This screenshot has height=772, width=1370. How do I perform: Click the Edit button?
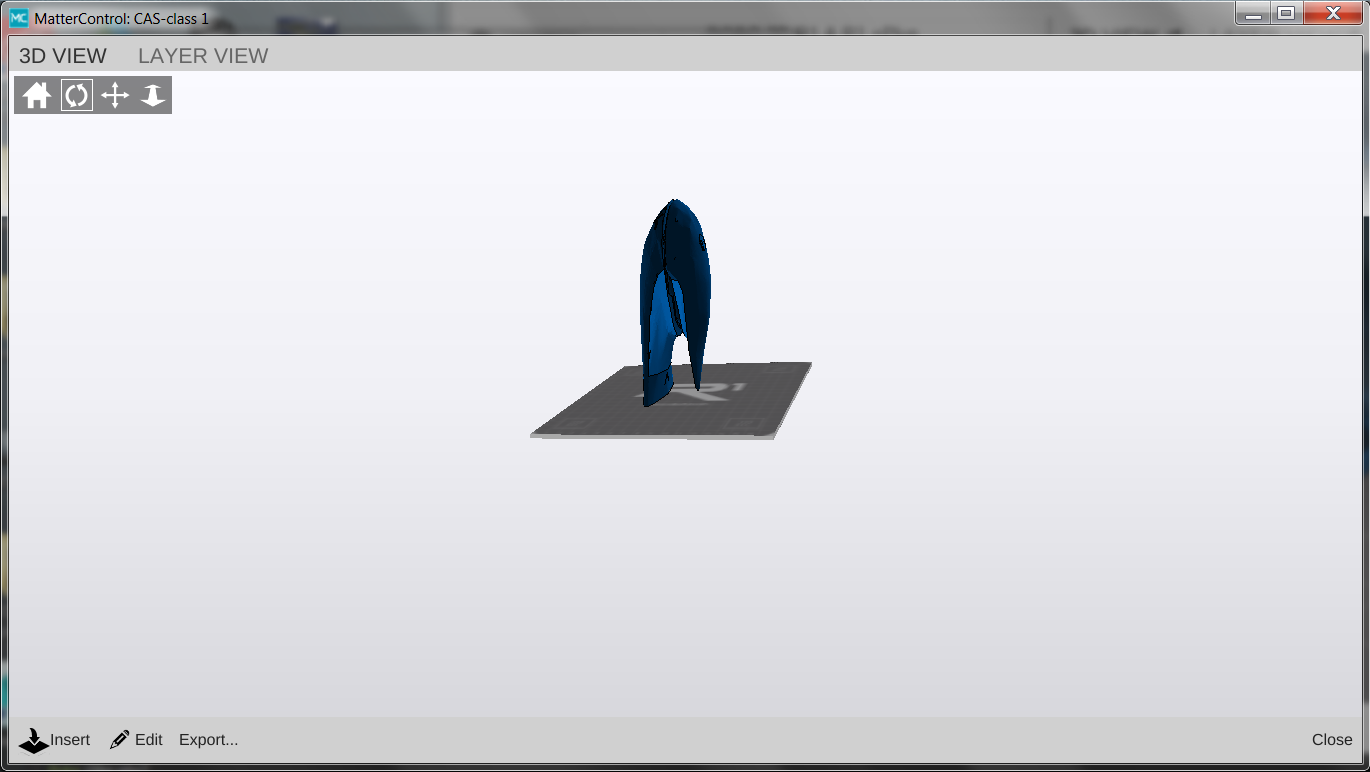pyautogui.click(x=136, y=740)
